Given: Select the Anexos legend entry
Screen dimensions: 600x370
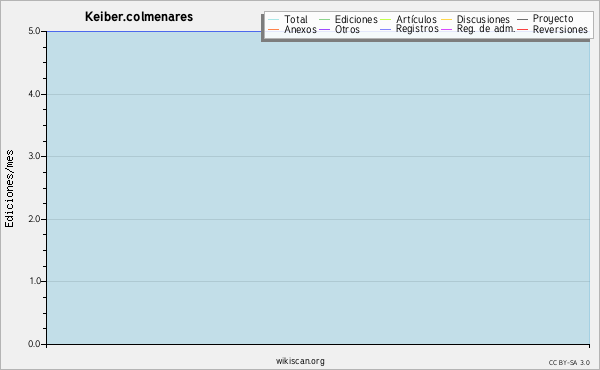Looking at the screenshot, I should pyautogui.click(x=292, y=29).
